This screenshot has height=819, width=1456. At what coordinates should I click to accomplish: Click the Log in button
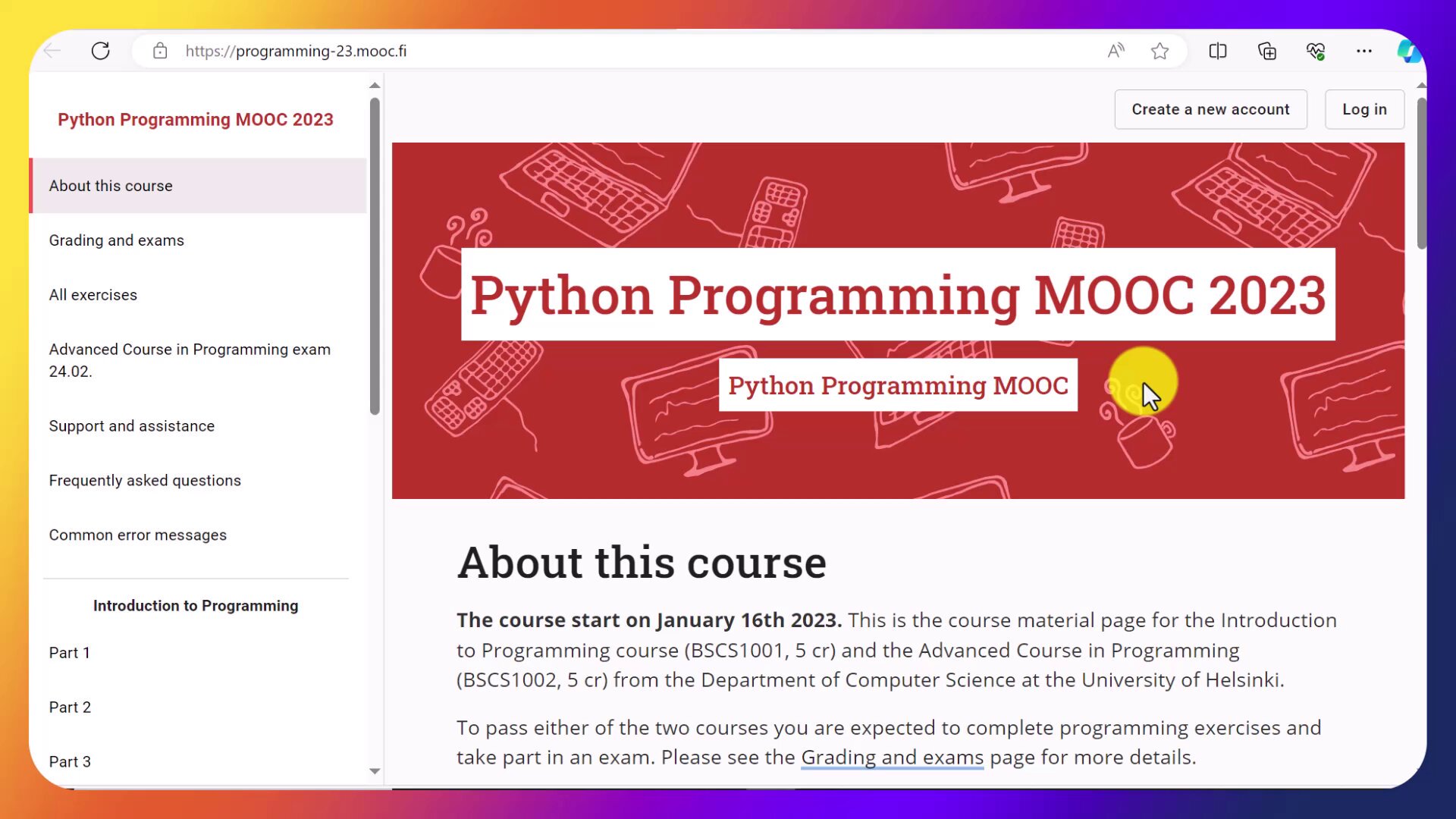1364,109
